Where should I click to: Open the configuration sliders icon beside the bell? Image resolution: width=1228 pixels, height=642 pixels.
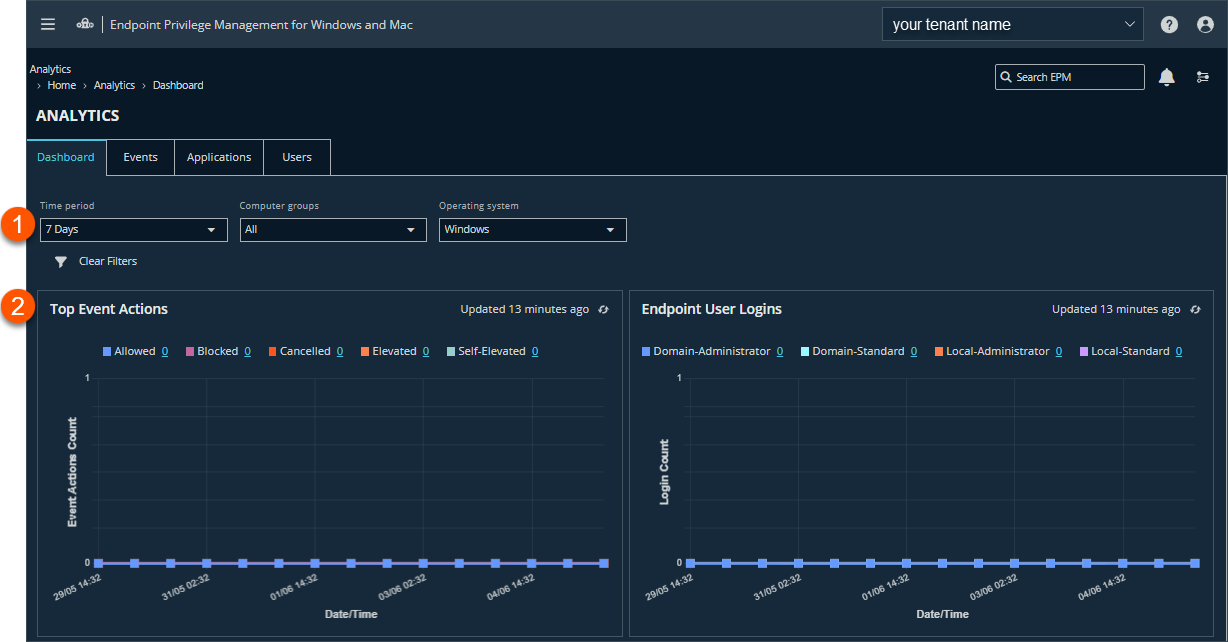pyautogui.click(x=1203, y=77)
